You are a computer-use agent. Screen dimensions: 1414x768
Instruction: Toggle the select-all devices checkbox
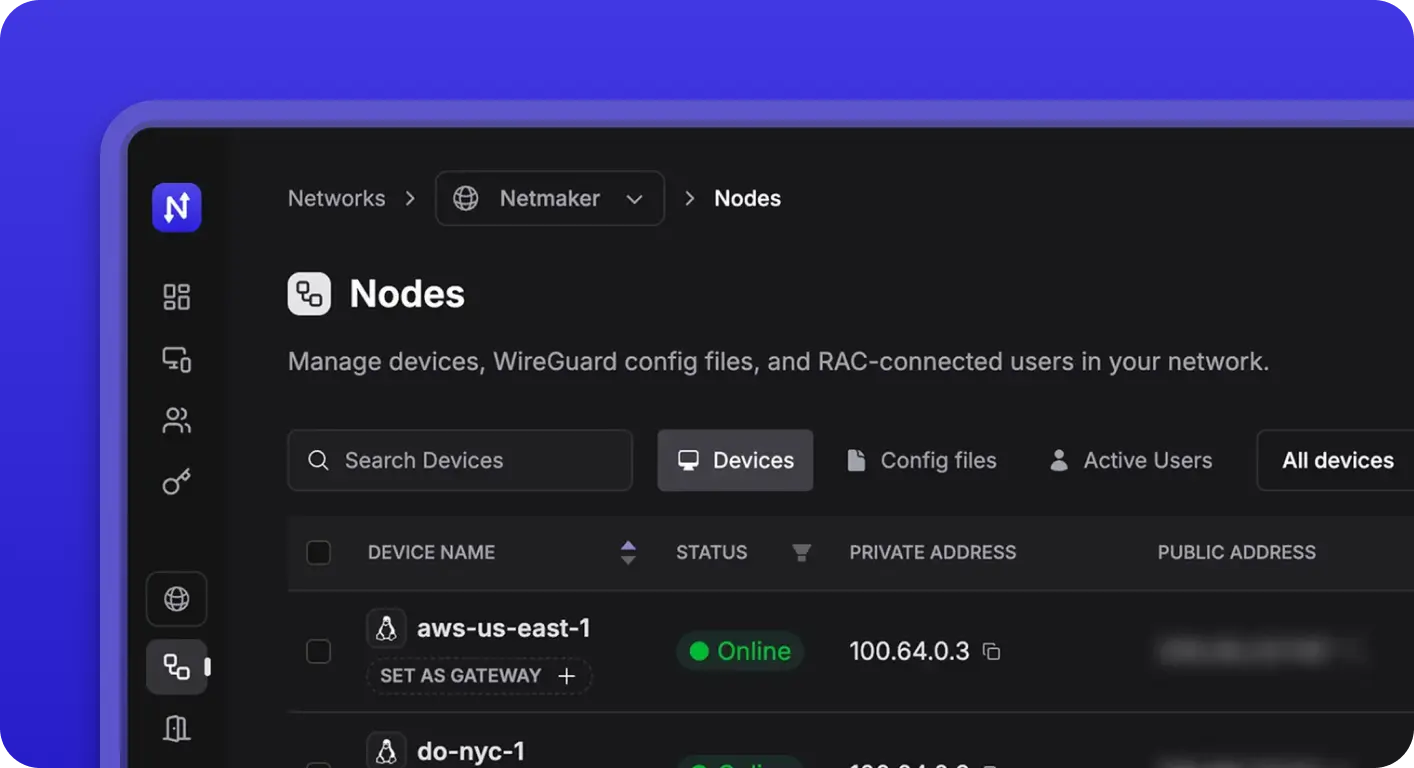pos(318,552)
